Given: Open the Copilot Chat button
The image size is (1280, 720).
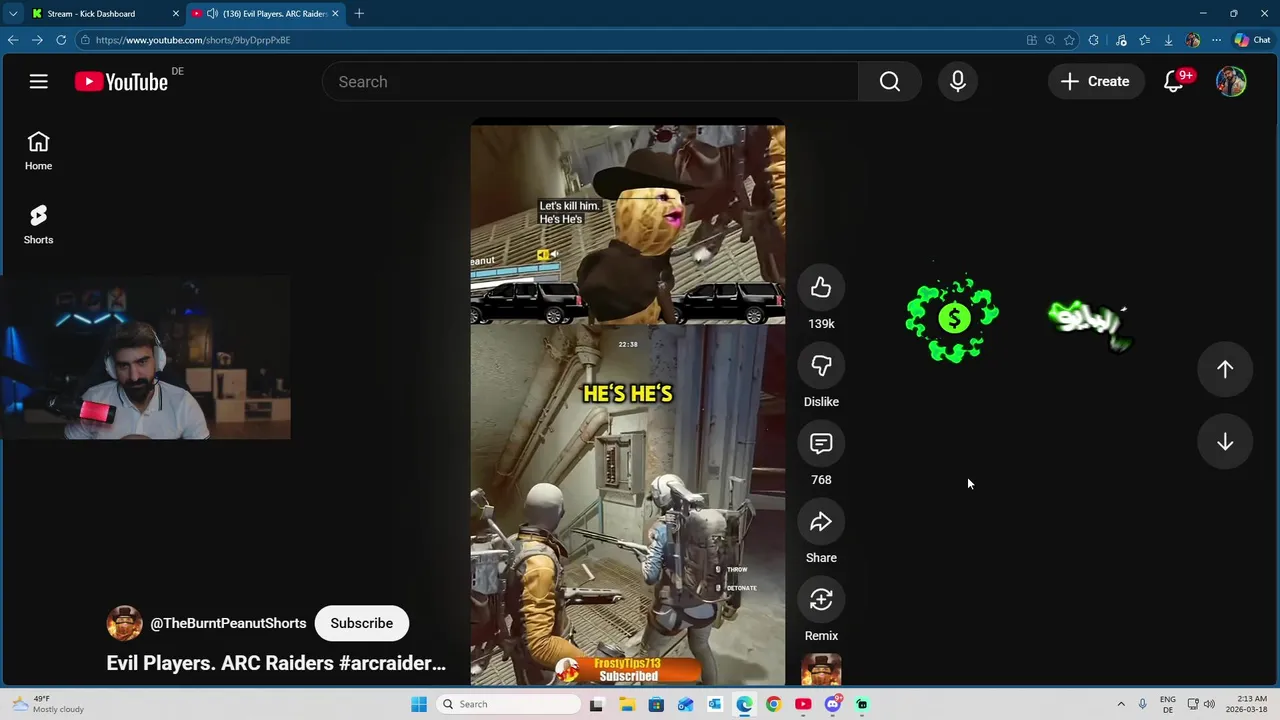Looking at the screenshot, I should [x=1252, y=40].
